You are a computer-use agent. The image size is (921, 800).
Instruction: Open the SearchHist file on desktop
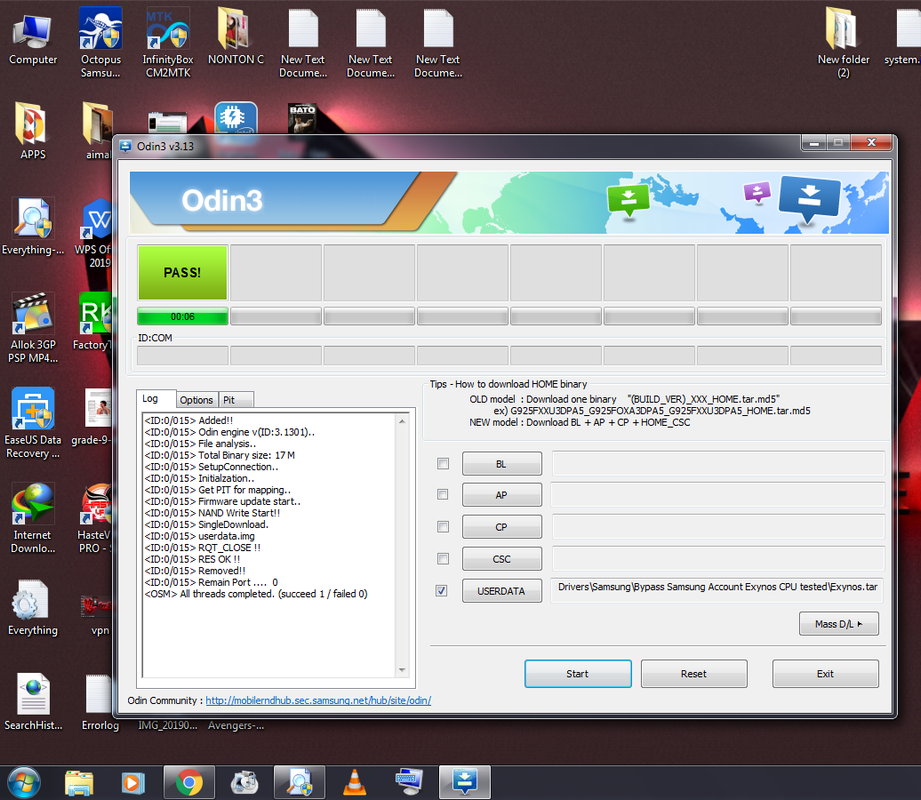[33, 702]
